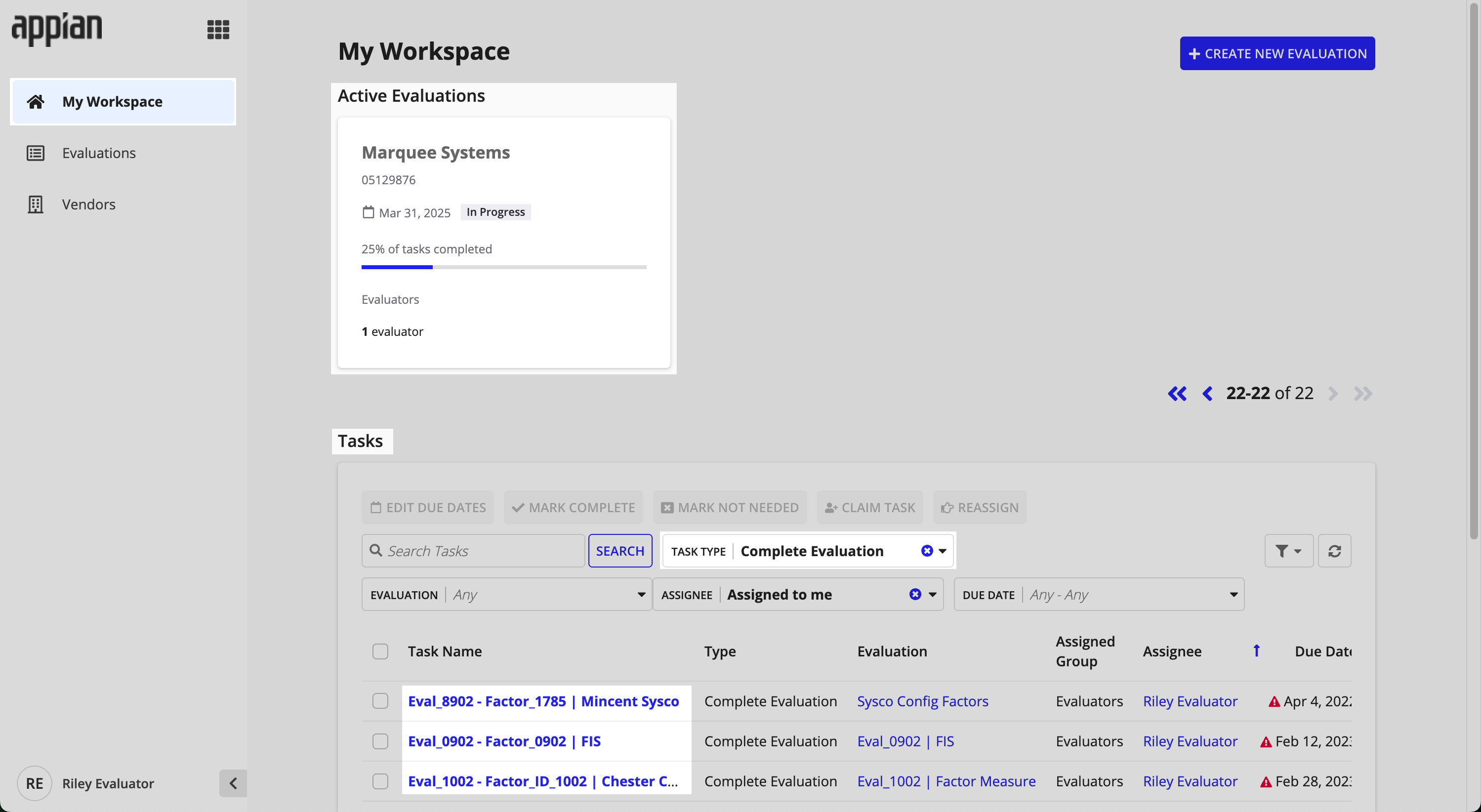1481x812 pixels.
Task: Clear the Task Type filter selection
Action: (927, 551)
